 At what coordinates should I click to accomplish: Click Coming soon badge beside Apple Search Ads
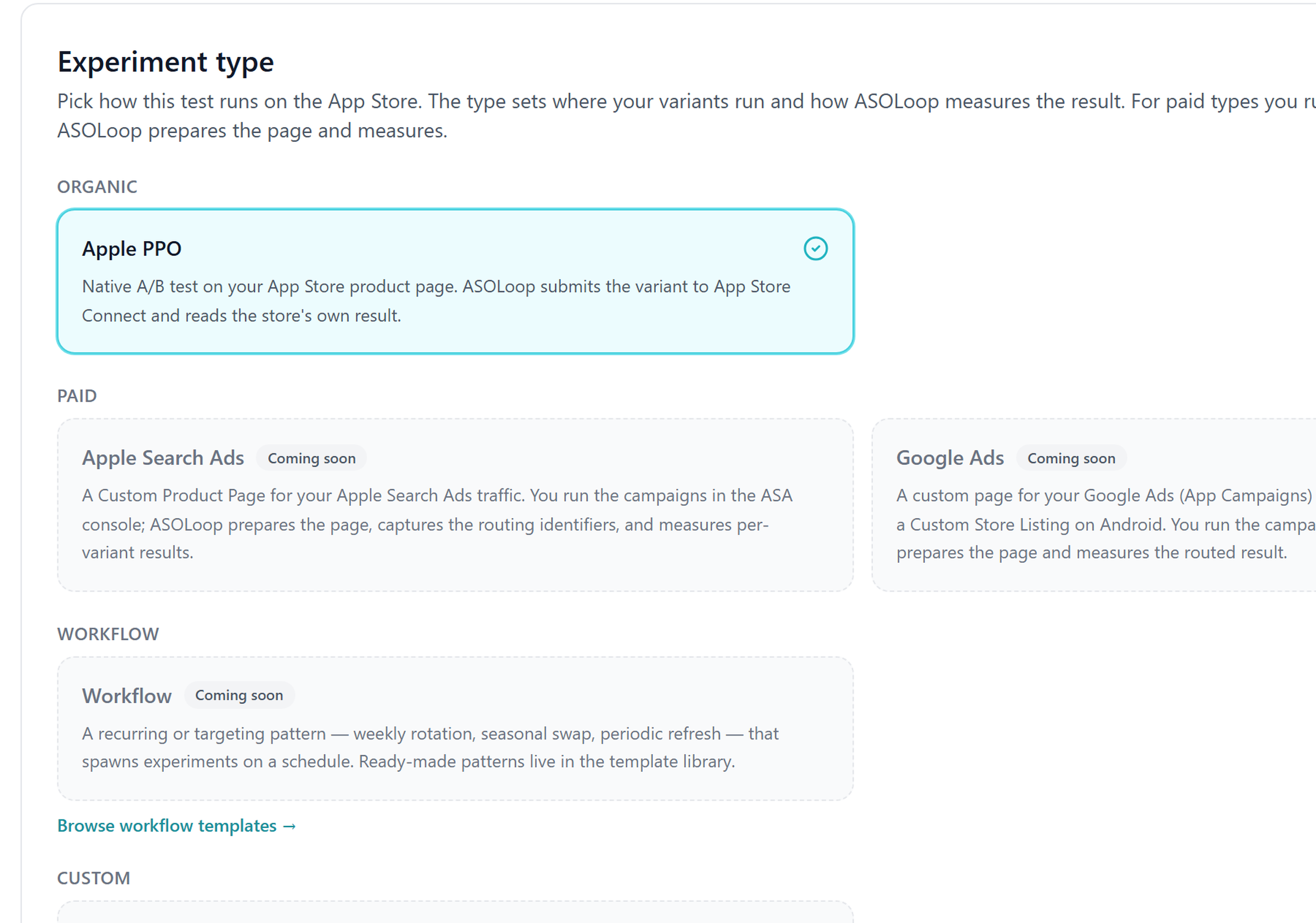(311, 458)
